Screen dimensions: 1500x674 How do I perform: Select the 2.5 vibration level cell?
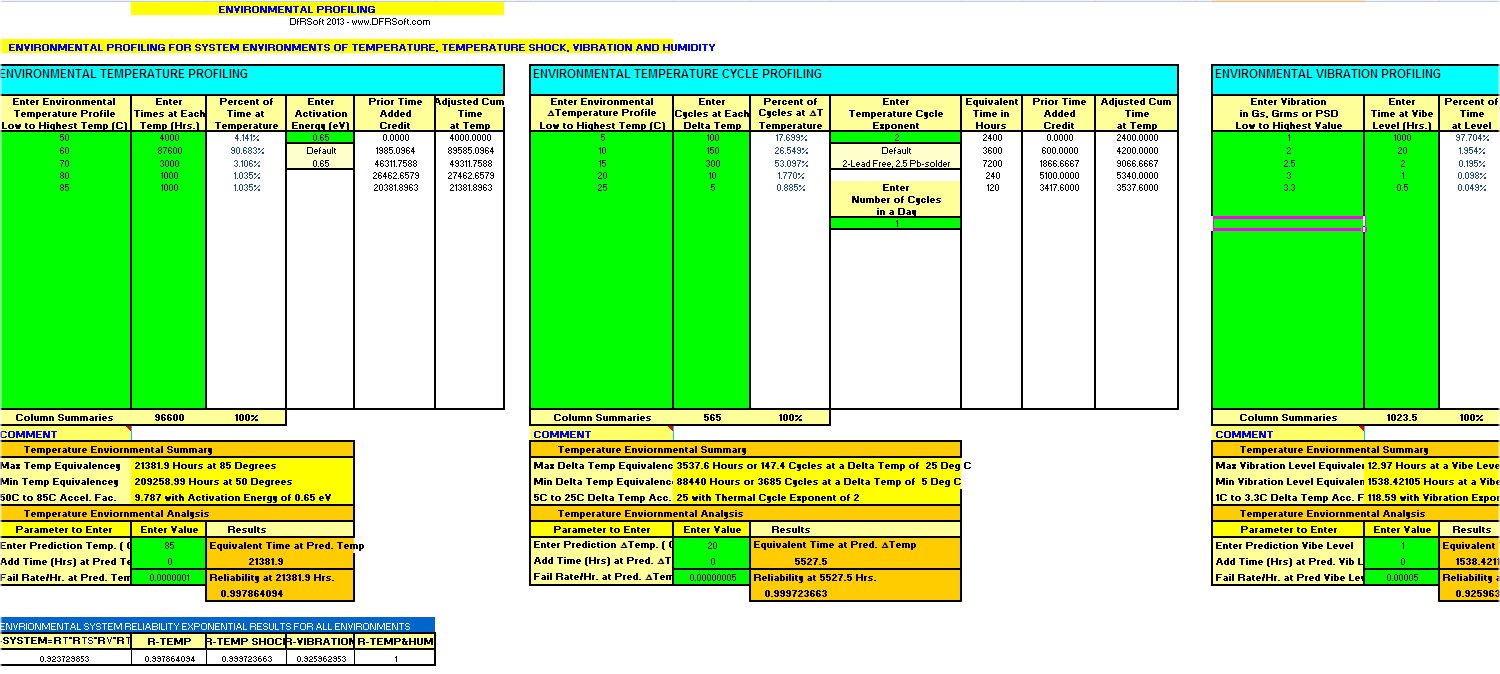1289,163
